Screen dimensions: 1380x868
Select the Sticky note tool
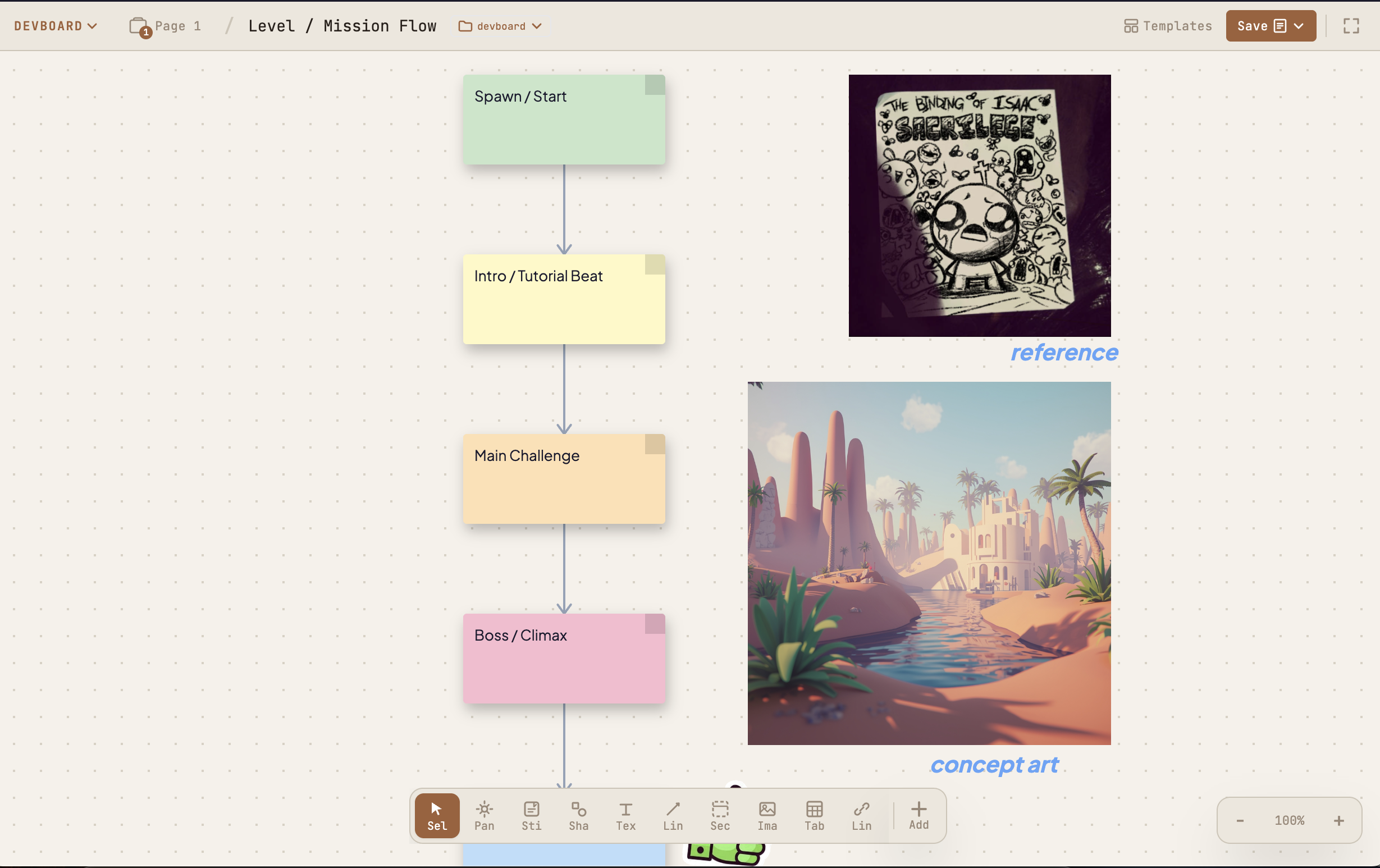tap(531, 815)
